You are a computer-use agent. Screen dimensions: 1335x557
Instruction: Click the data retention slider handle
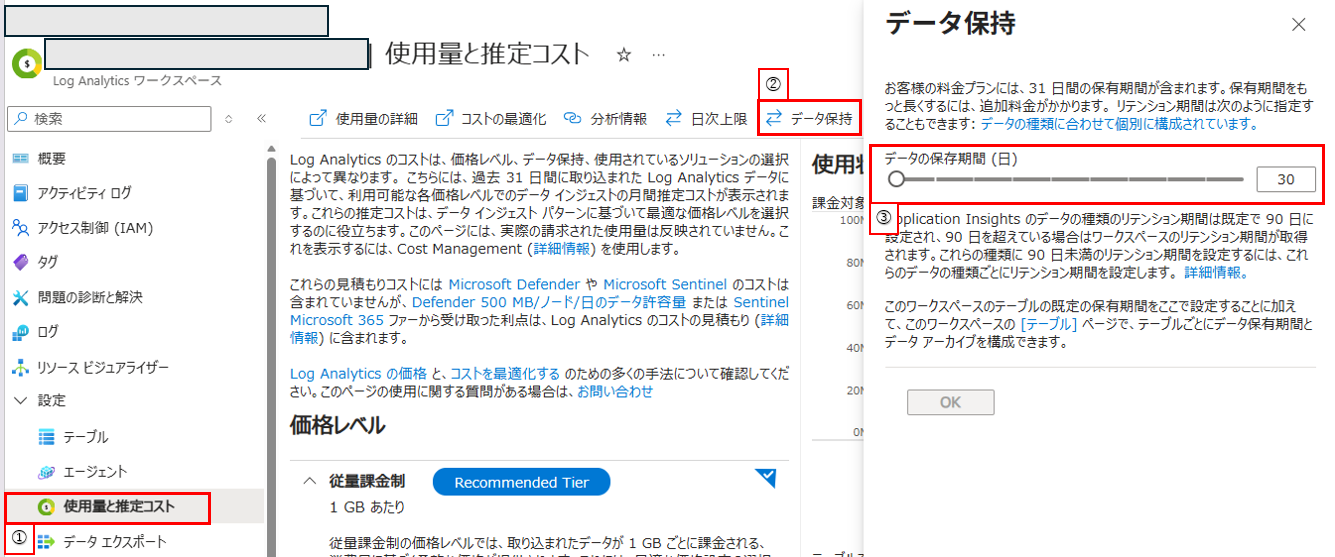897,179
